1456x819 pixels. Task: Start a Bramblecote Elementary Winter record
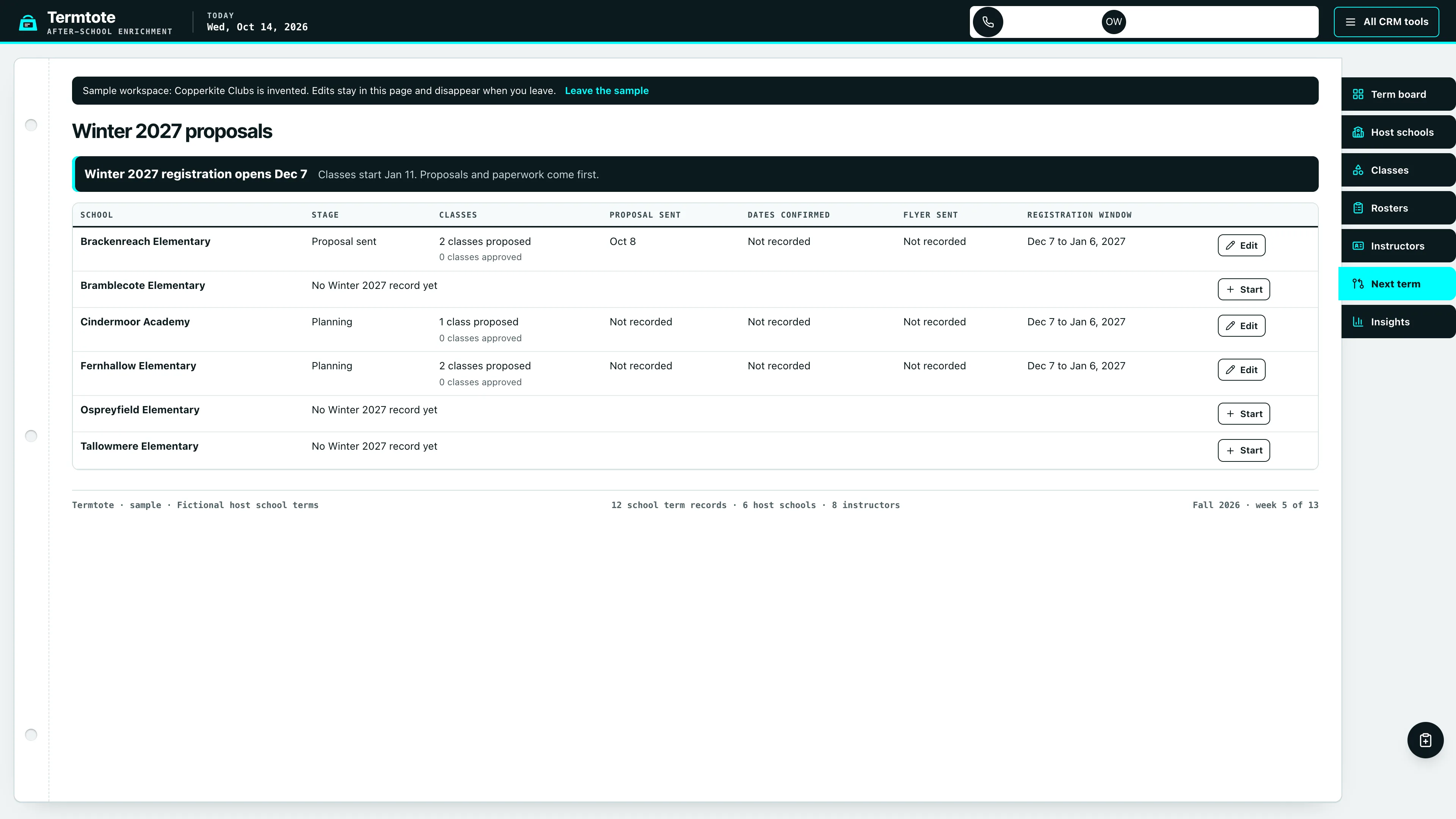coord(1244,289)
